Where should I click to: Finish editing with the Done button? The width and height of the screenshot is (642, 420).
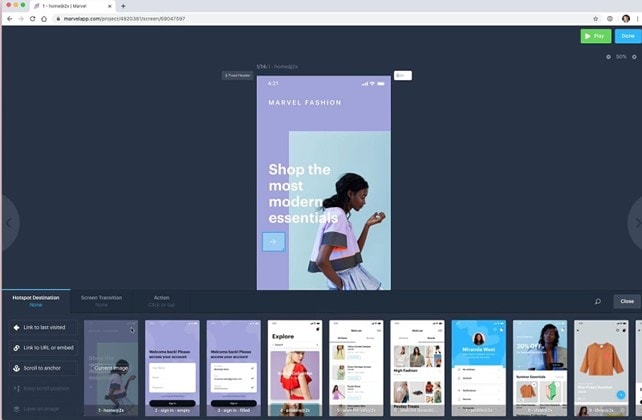(628, 36)
